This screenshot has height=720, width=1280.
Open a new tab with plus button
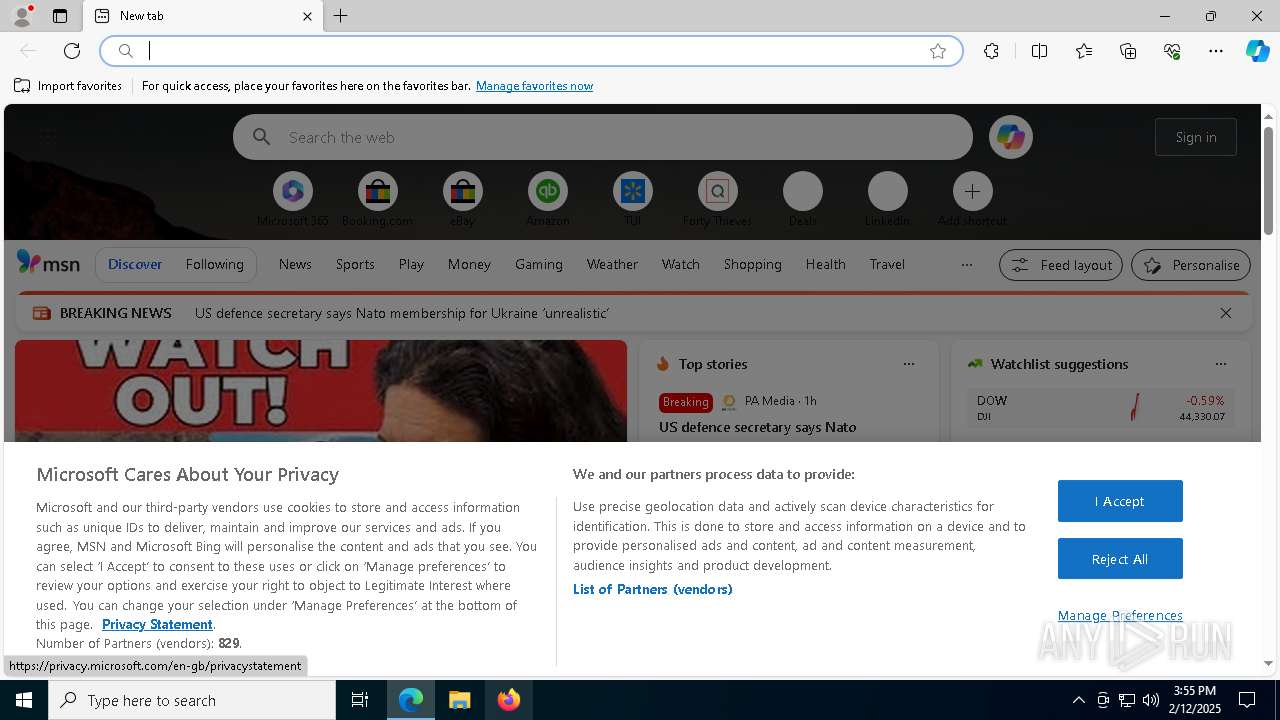(x=341, y=16)
